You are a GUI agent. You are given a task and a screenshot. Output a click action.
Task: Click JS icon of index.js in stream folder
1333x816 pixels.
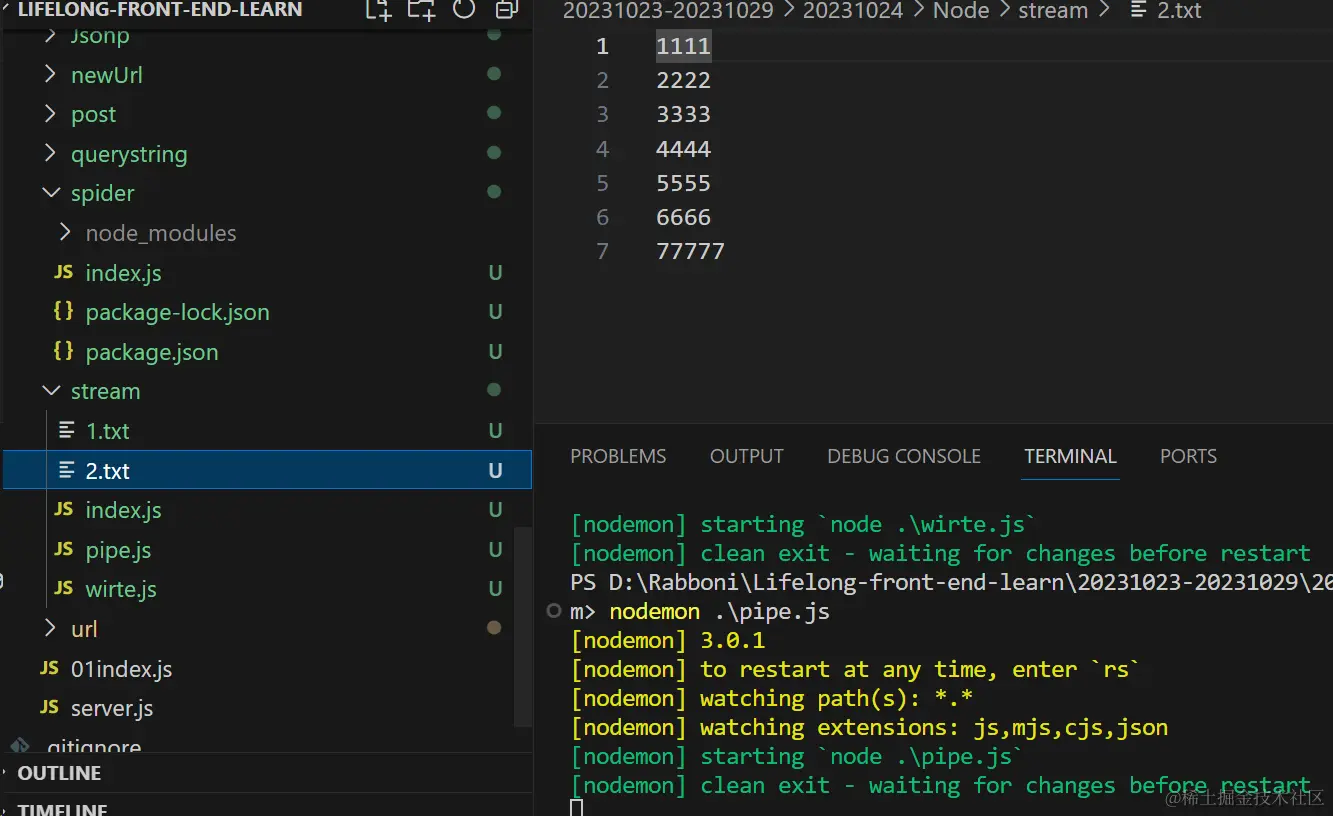pyautogui.click(x=64, y=509)
